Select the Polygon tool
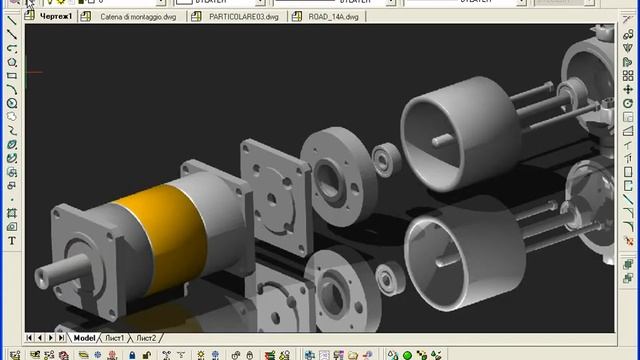The image size is (640, 360). (12, 62)
